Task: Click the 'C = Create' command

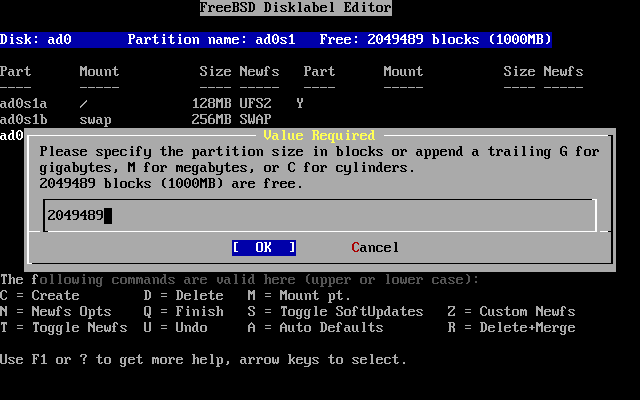Action: pos(40,296)
